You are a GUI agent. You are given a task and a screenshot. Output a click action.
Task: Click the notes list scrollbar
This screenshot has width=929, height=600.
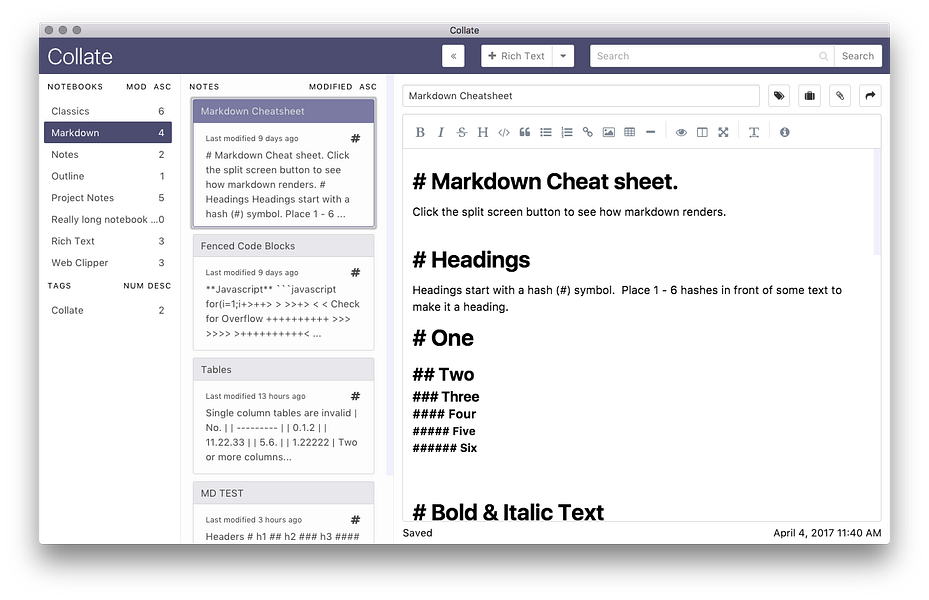(x=390, y=275)
